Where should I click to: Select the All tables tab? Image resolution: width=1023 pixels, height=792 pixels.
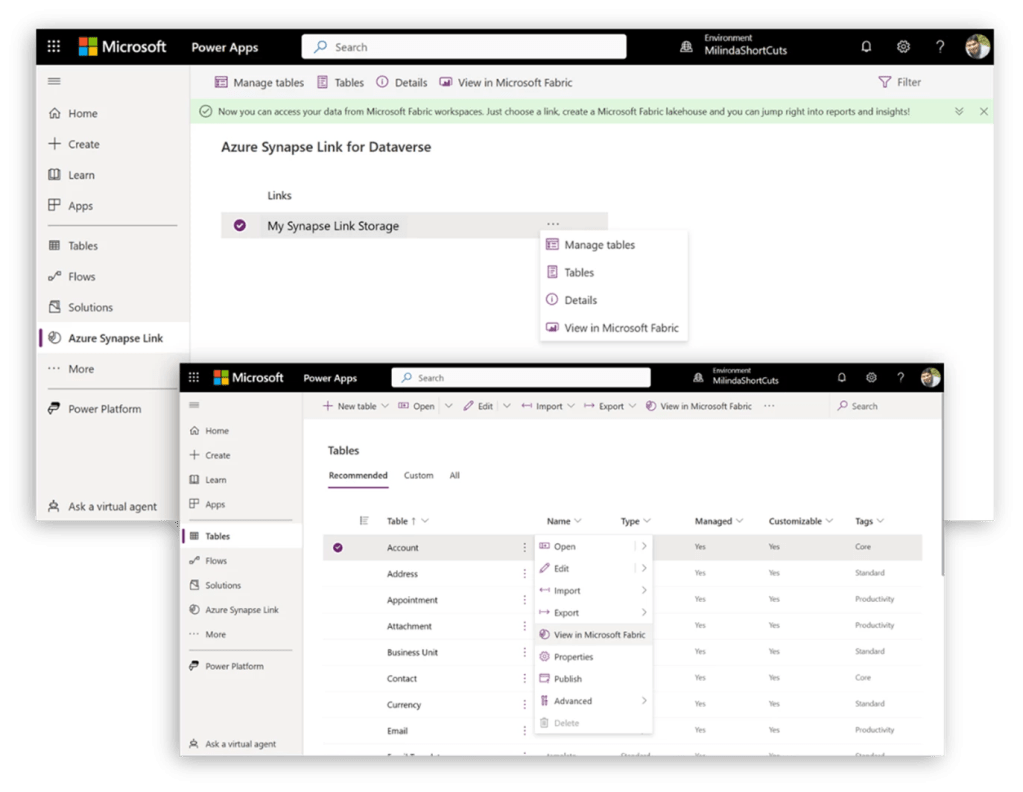(x=454, y=475)
